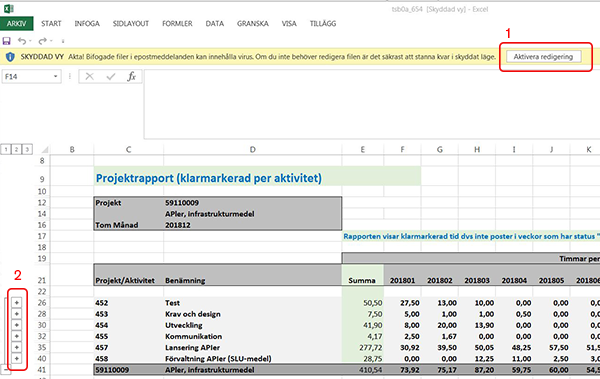Switch to the INFOGA ribbon tab

point(87,23)
